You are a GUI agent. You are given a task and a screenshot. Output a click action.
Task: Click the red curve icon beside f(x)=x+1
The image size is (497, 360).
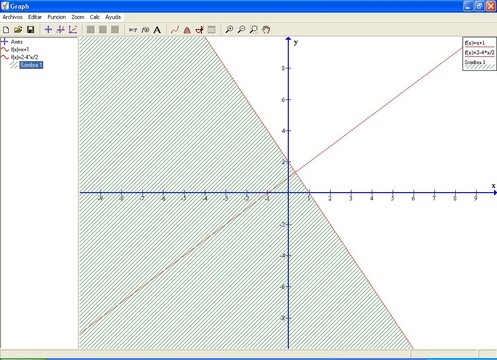5,49
